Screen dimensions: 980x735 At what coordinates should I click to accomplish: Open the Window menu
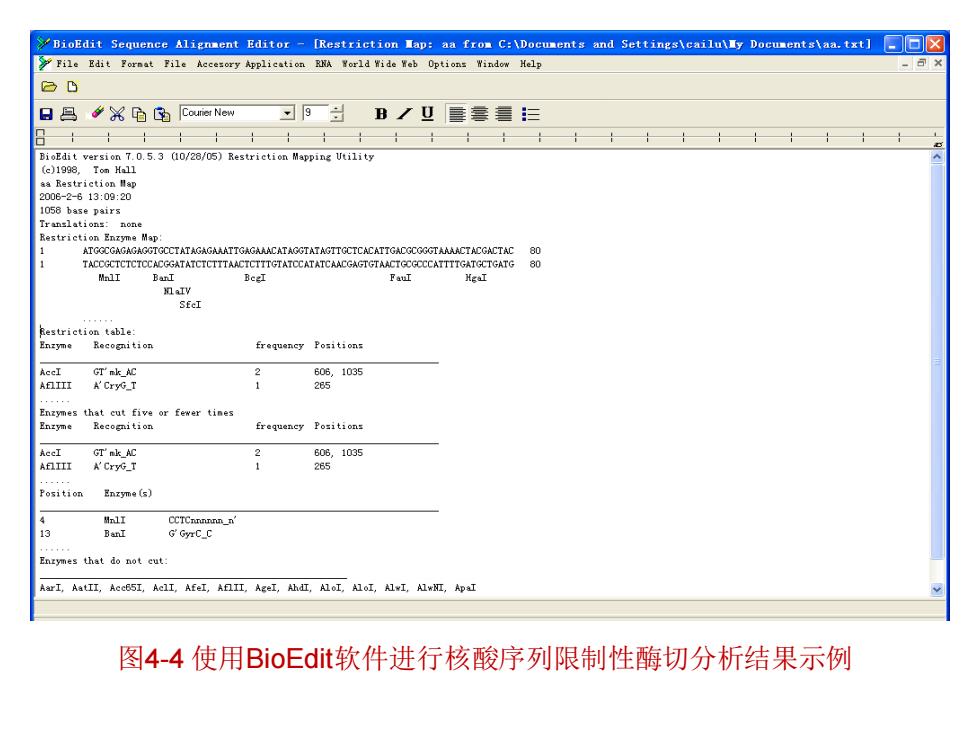pos(492,64)
